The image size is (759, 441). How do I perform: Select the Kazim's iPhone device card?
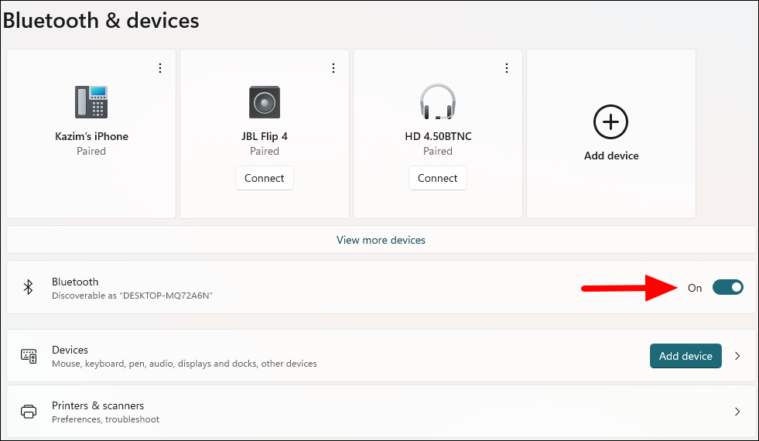tap(91, 134)
